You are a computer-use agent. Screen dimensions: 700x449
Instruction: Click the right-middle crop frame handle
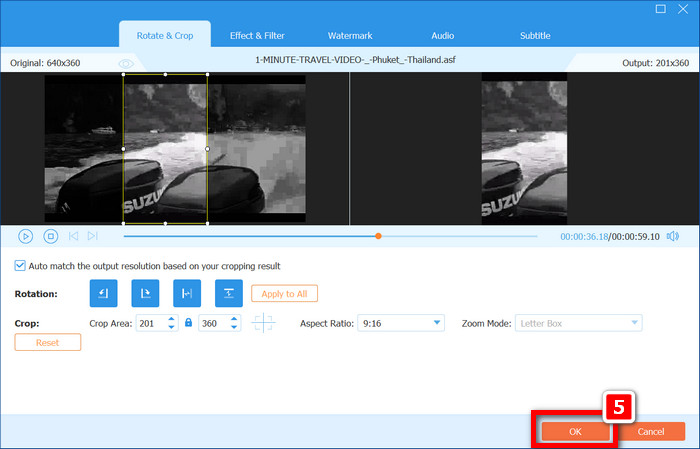[x=207, y=149]
